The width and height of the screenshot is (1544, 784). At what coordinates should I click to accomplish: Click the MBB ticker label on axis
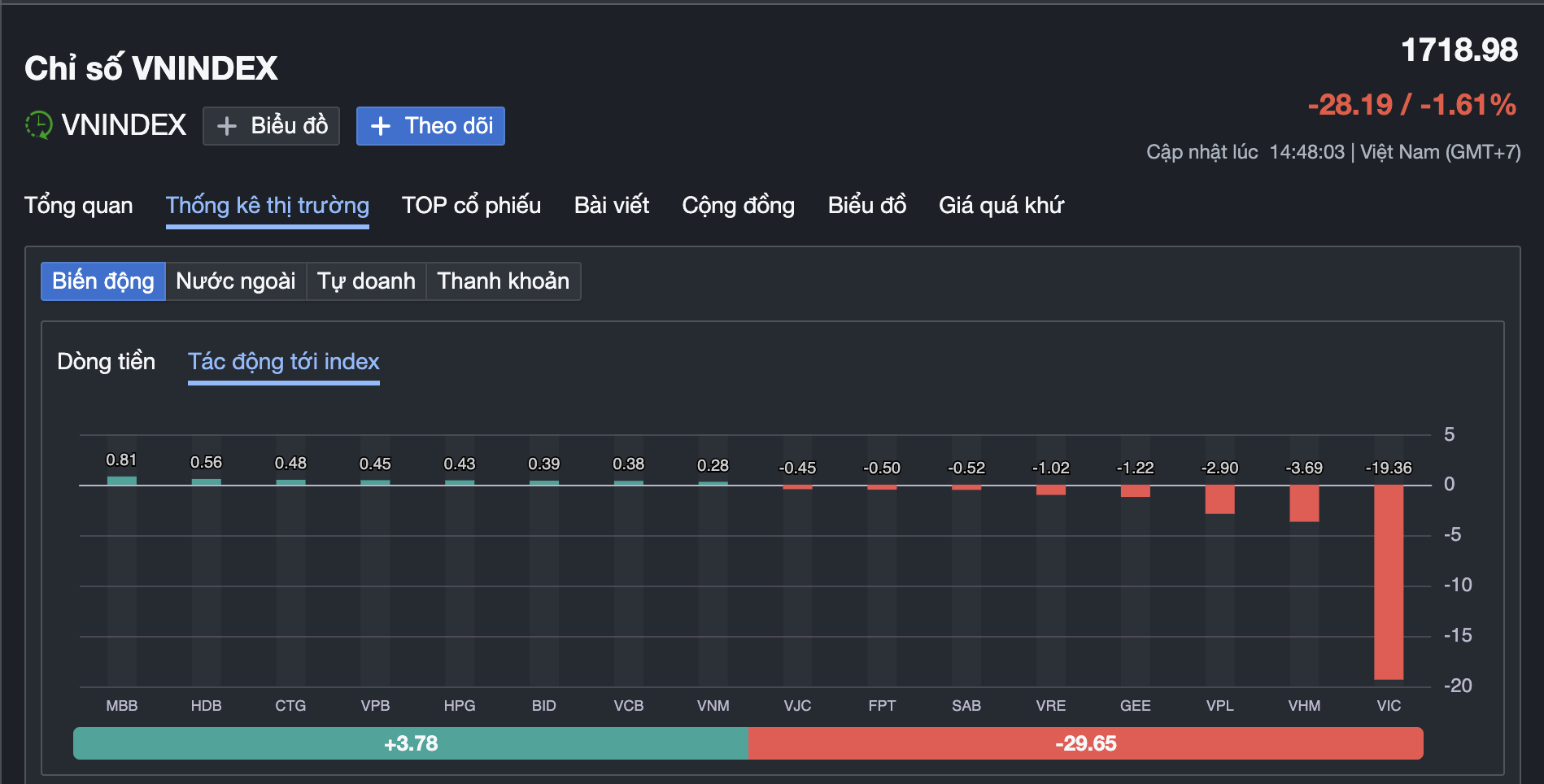(122, 706)
